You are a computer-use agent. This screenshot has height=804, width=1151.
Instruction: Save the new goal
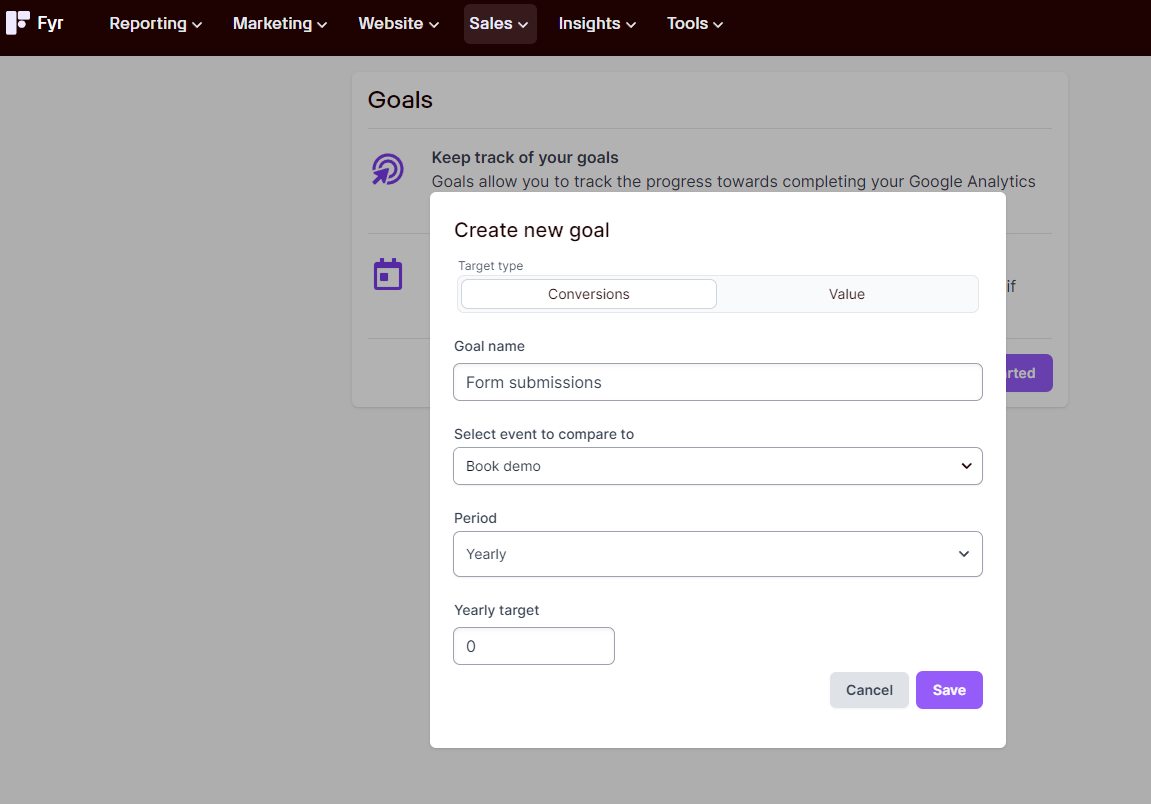click(x=948, y=690)
